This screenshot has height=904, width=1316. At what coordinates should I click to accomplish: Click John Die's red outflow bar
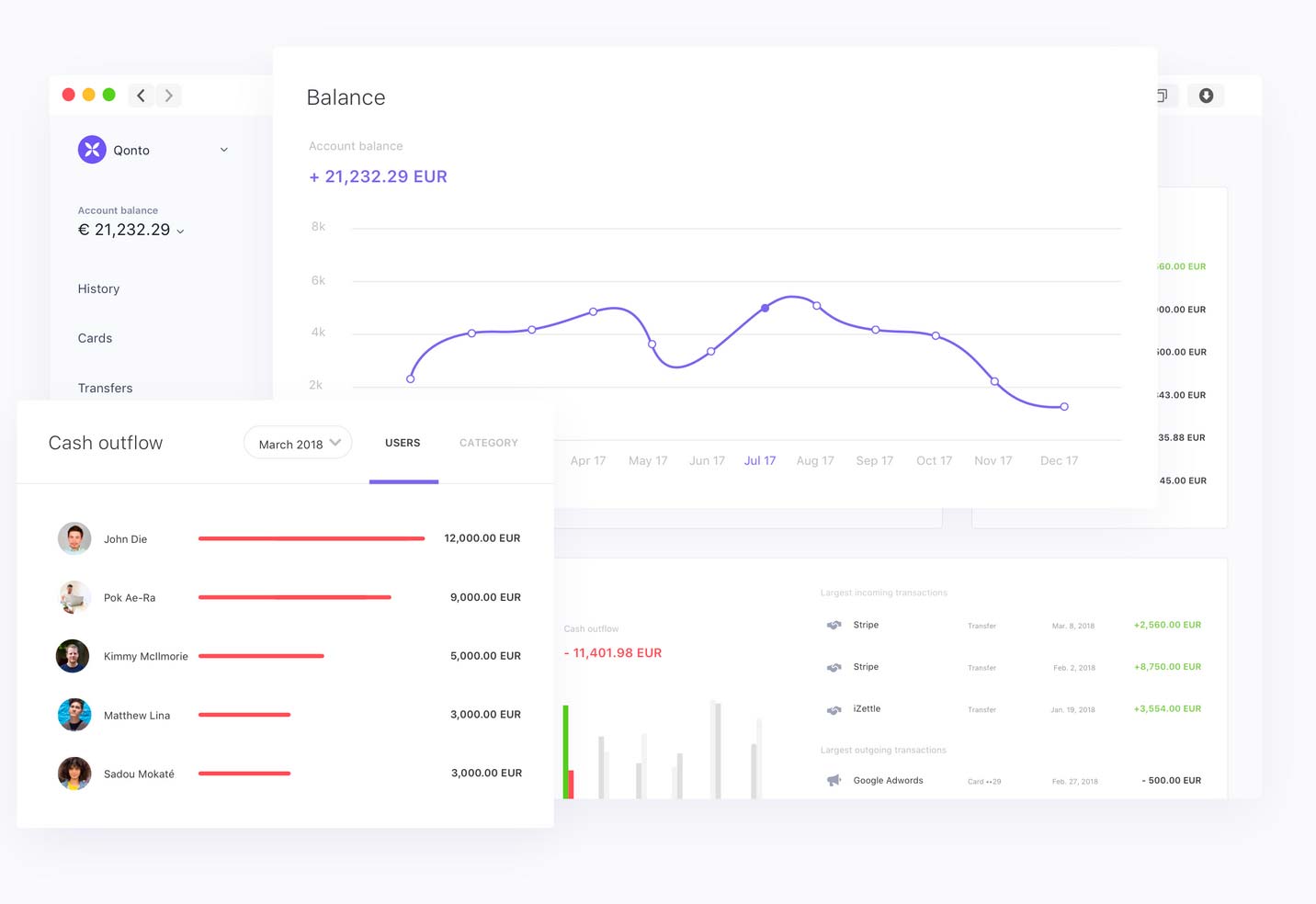point(312,538)
